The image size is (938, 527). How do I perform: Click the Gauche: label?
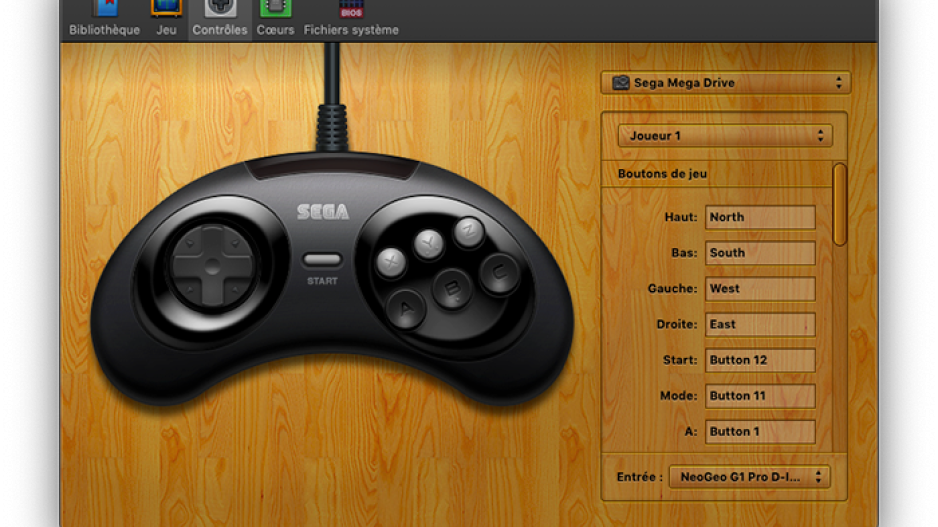(672, 288)
